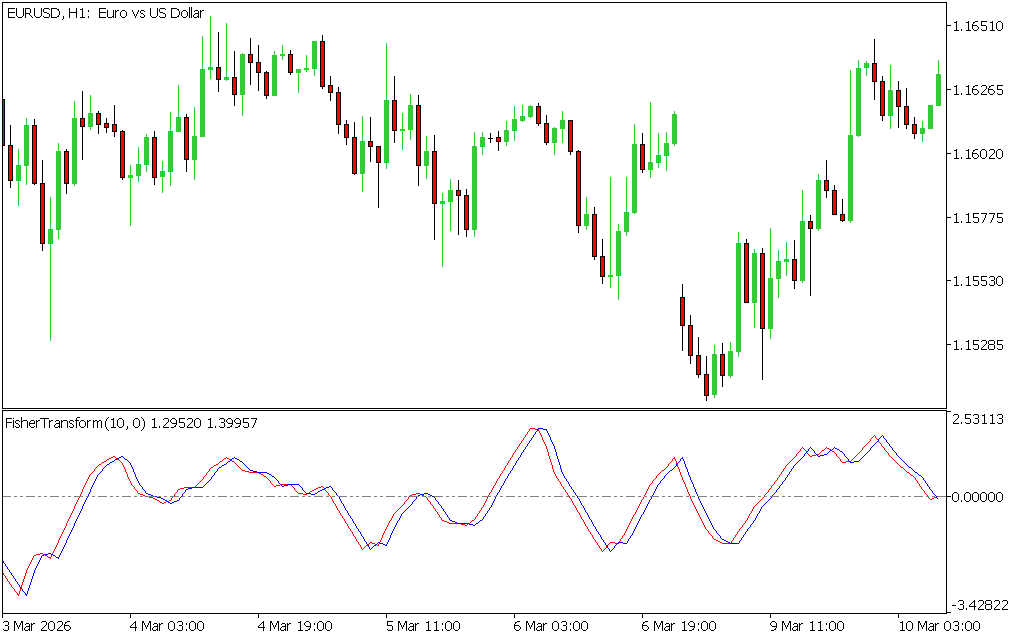Select the 1.15285 price axis value
The height and width of the screenshot is (640, 1024).
point(978,346)
